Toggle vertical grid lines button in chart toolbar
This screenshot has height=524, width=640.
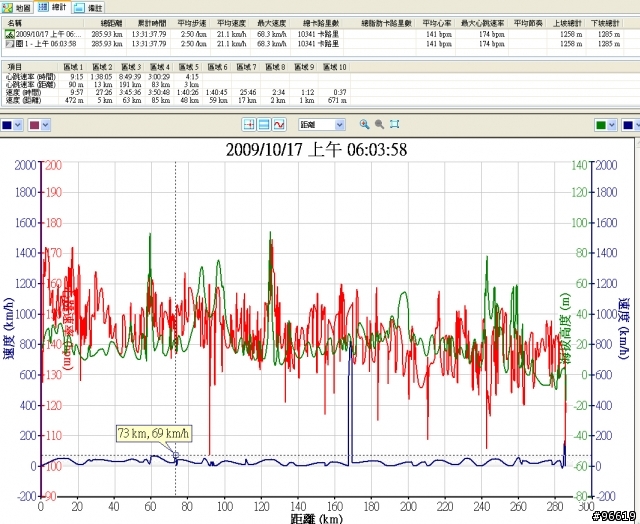point(249,124)
